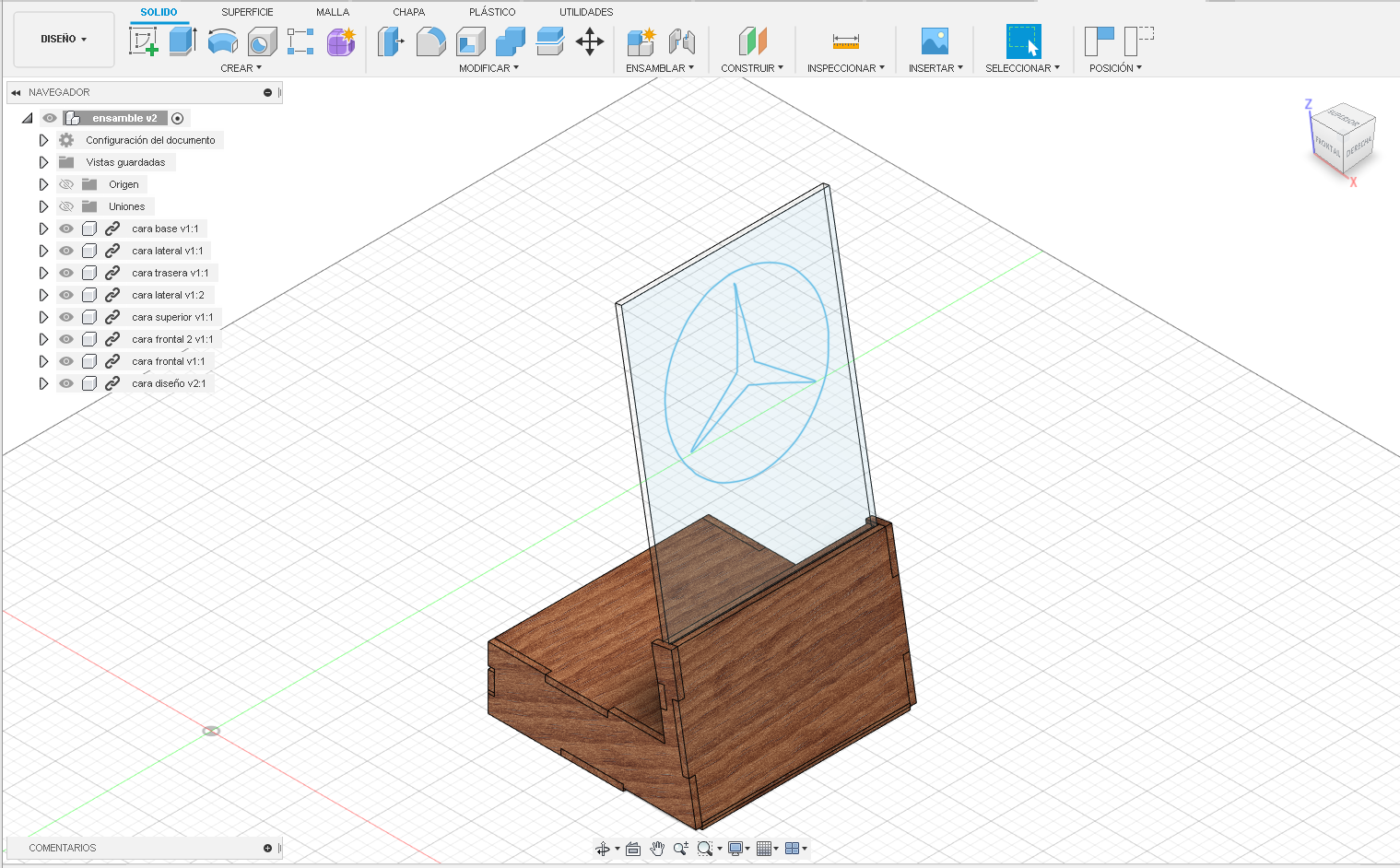The height and width of the screenshot is (868, 1400).
Task: Activate the Select tool icon
Action: pos(1023,41)
